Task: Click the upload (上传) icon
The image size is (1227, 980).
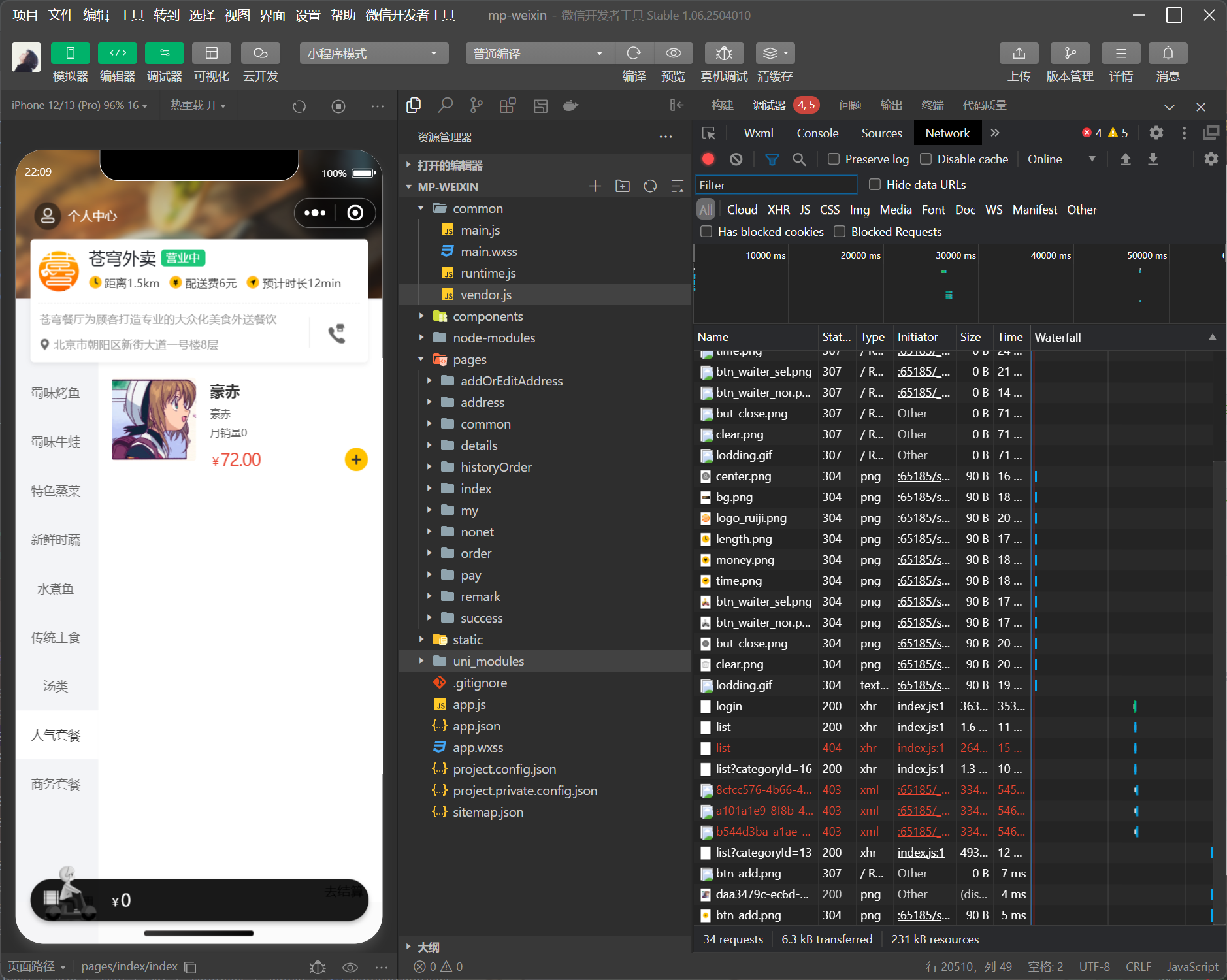Action: 1019,54
